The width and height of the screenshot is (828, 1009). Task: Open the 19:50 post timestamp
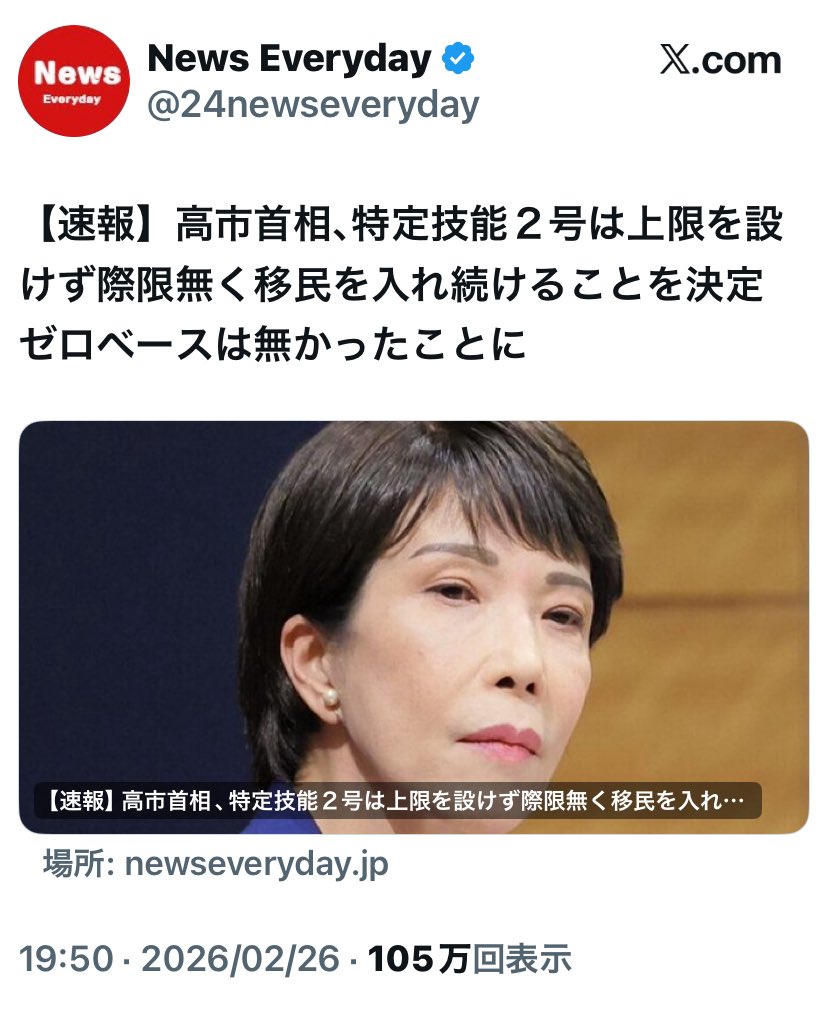(66, 958)
